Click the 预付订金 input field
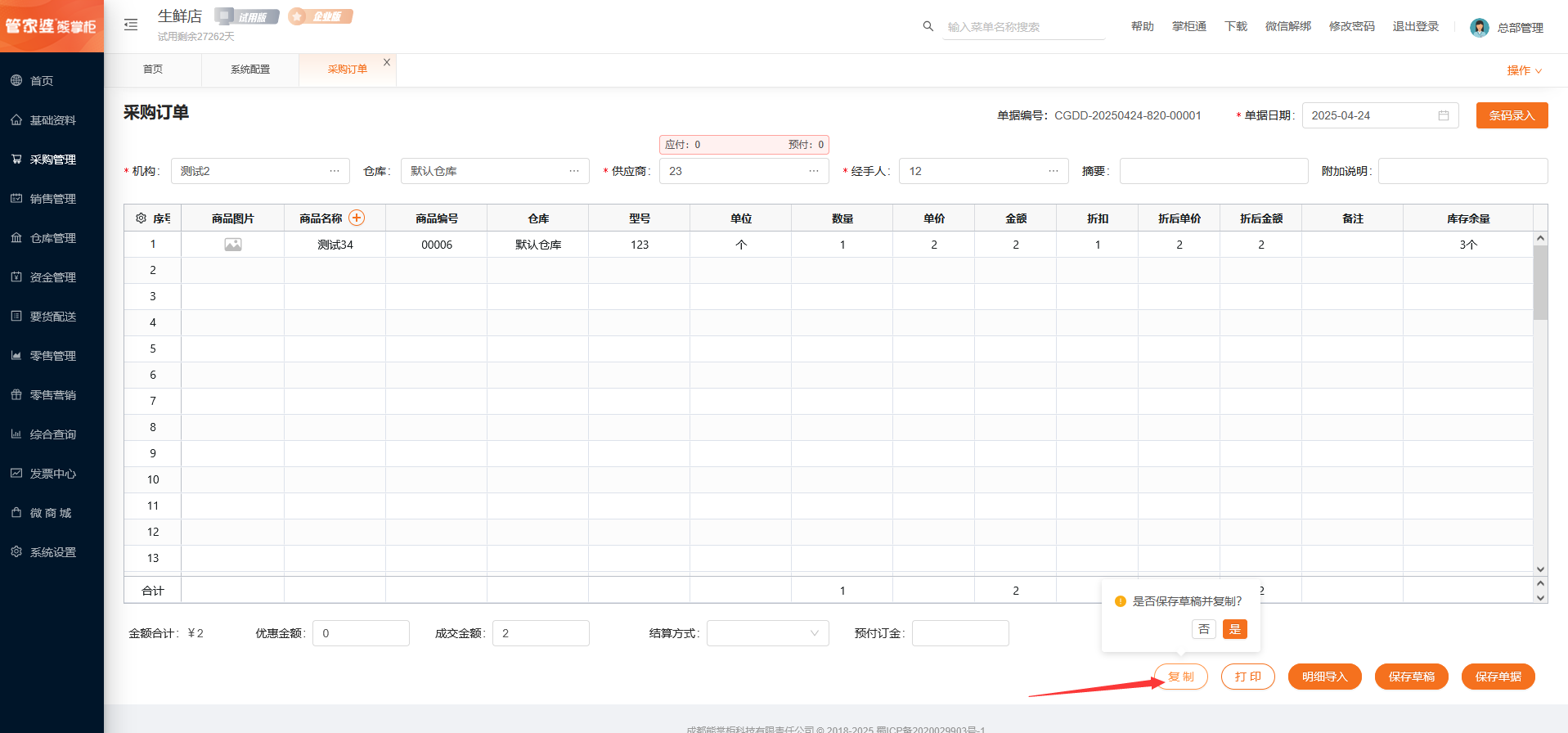1568x733 pixels. (x=960, y=633)
